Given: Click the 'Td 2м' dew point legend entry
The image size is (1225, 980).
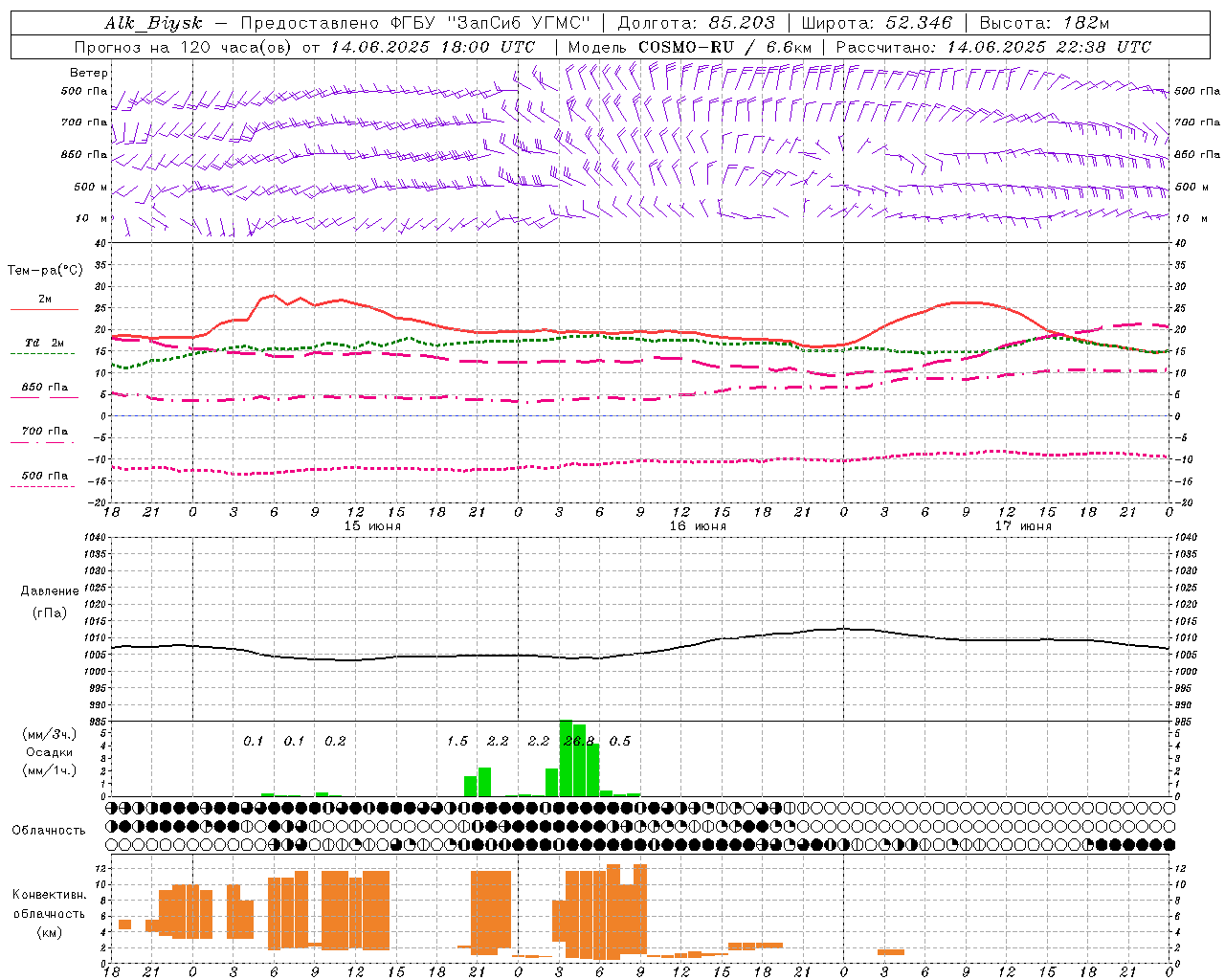Looking at the screenshot, I should [44, 343].
